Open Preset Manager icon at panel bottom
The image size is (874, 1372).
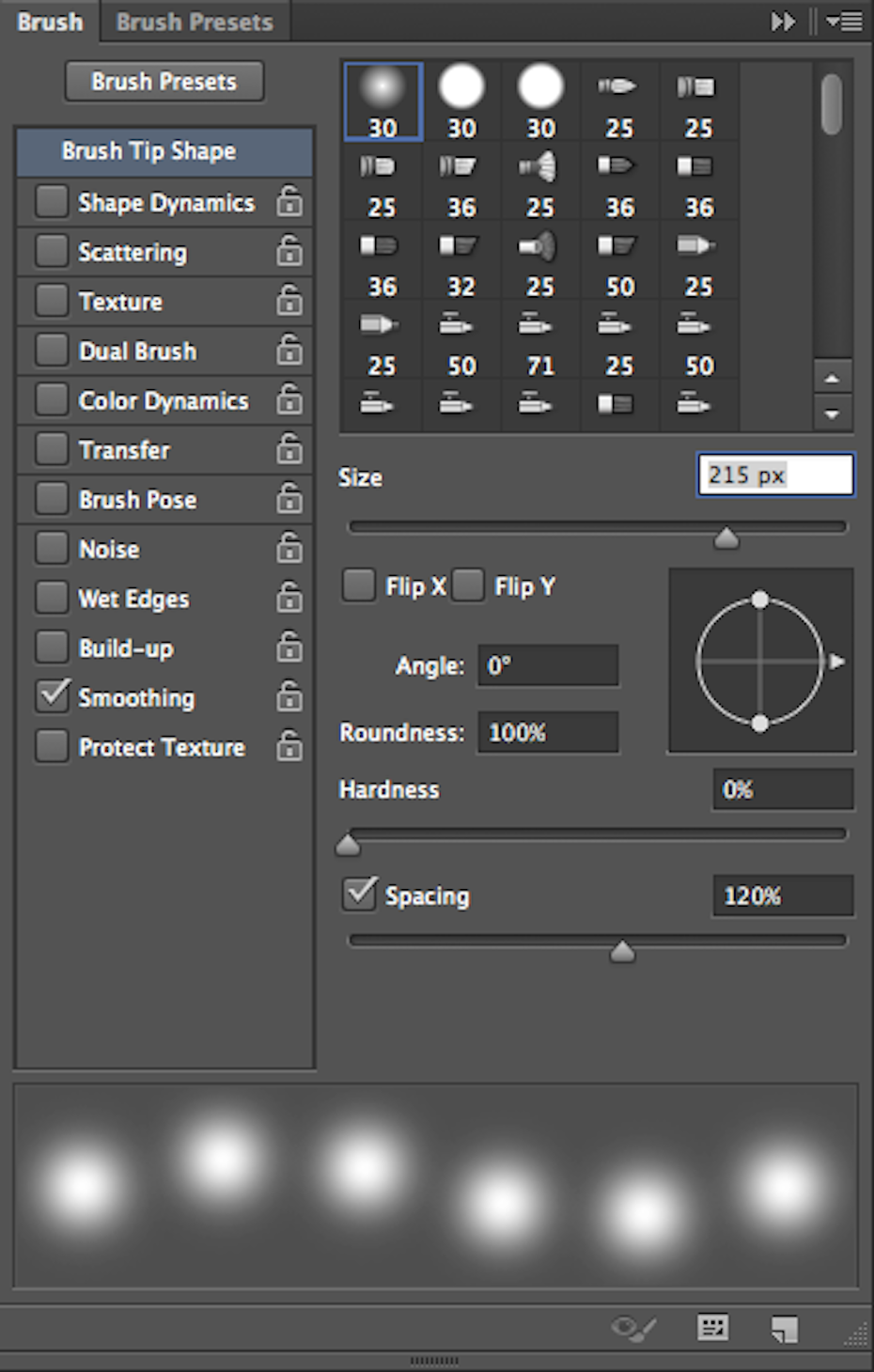coord(713,1327)
